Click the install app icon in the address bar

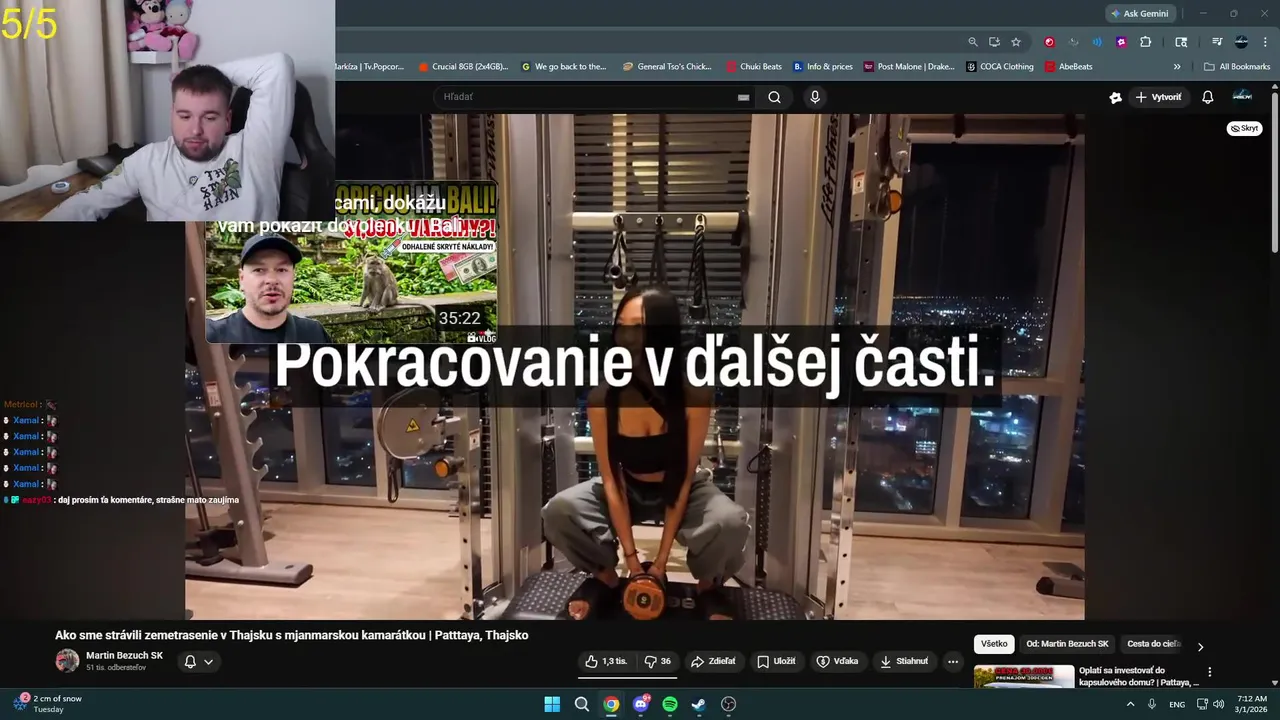tap(994, 42)
